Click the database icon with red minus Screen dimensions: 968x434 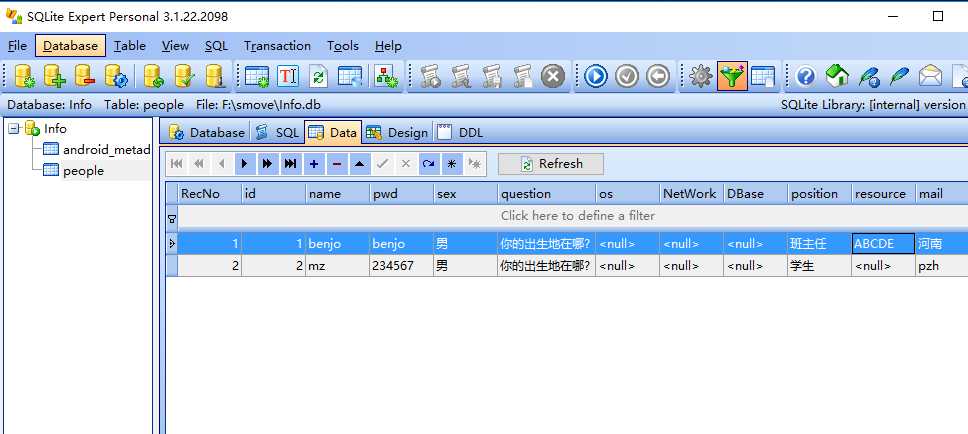pos(85,77)
